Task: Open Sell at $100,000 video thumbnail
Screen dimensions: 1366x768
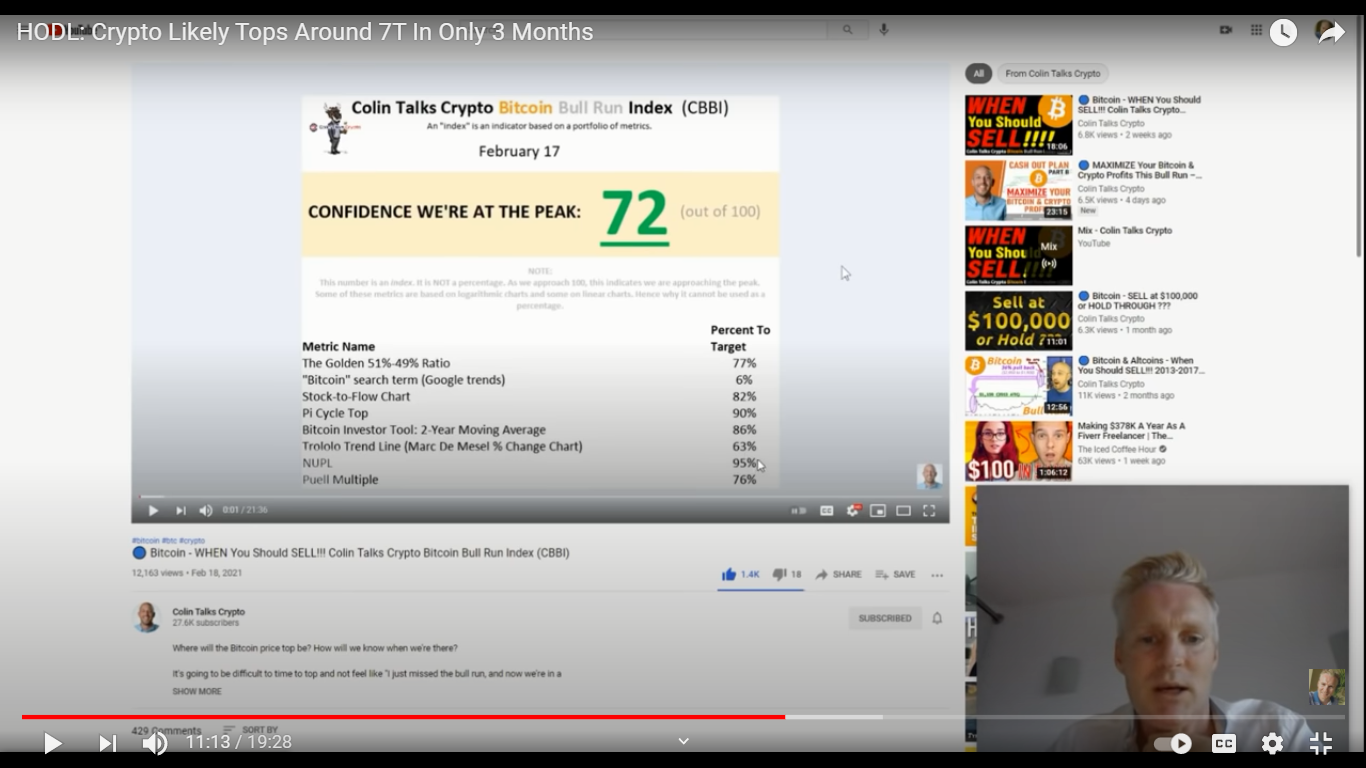Action: point(1019,320)
